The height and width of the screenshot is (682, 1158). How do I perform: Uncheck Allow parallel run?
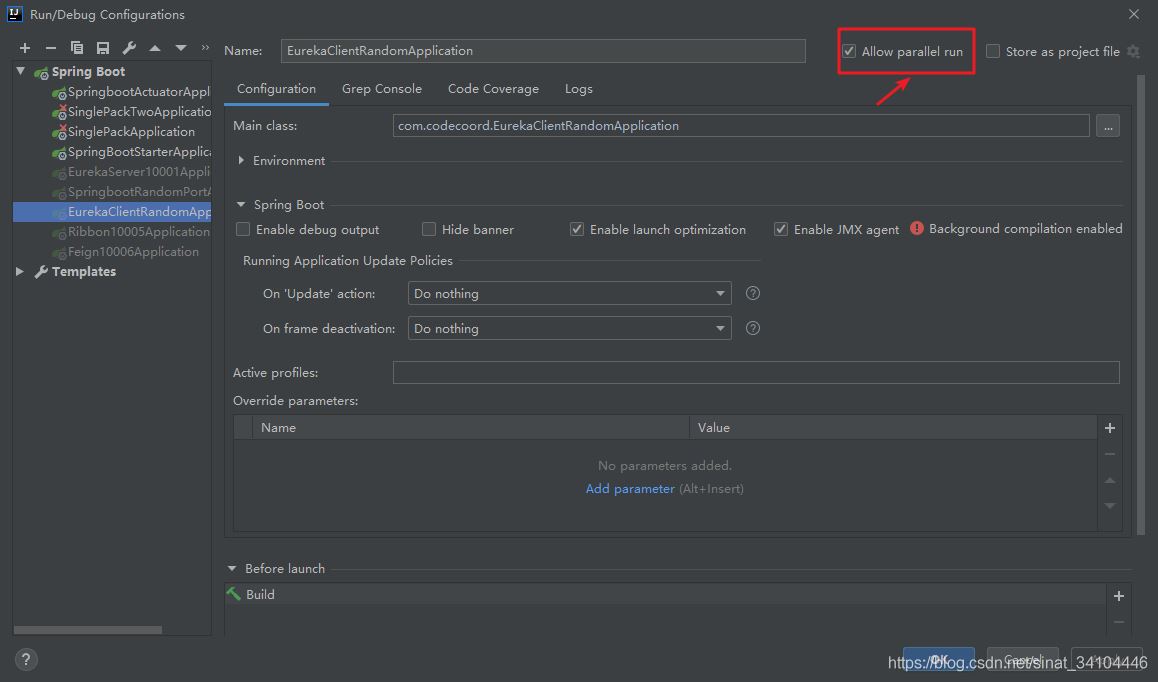849,51
